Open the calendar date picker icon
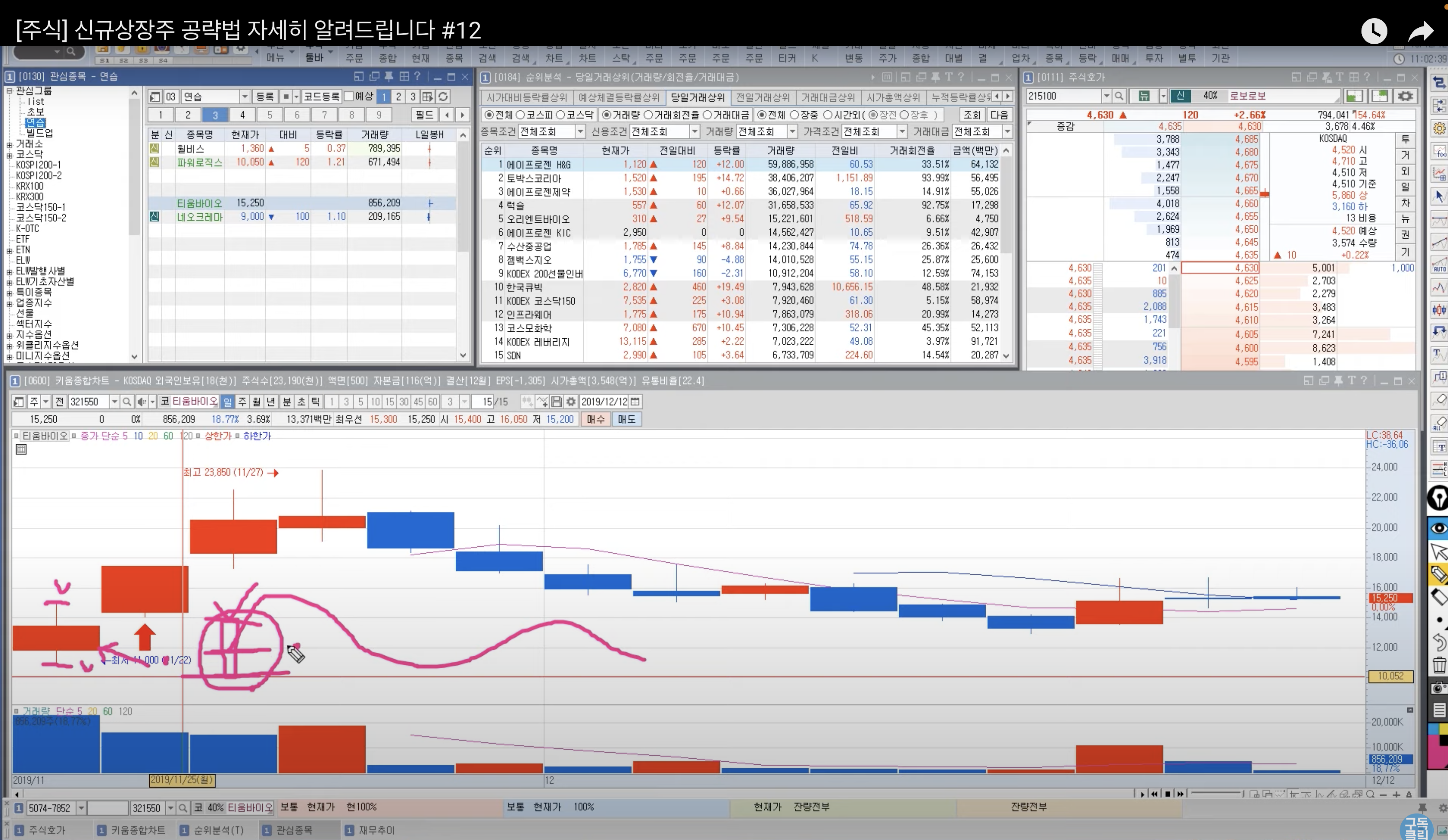 pos(635,402)
